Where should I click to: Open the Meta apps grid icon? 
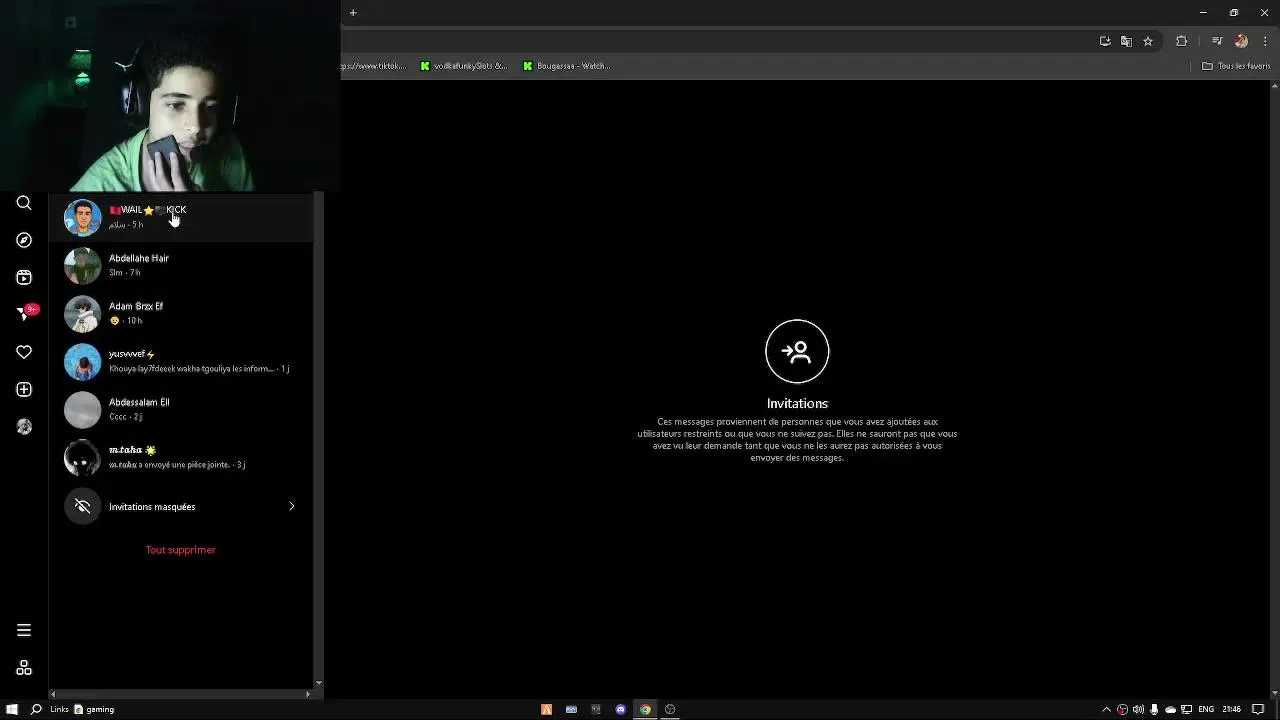coord(24,668)
